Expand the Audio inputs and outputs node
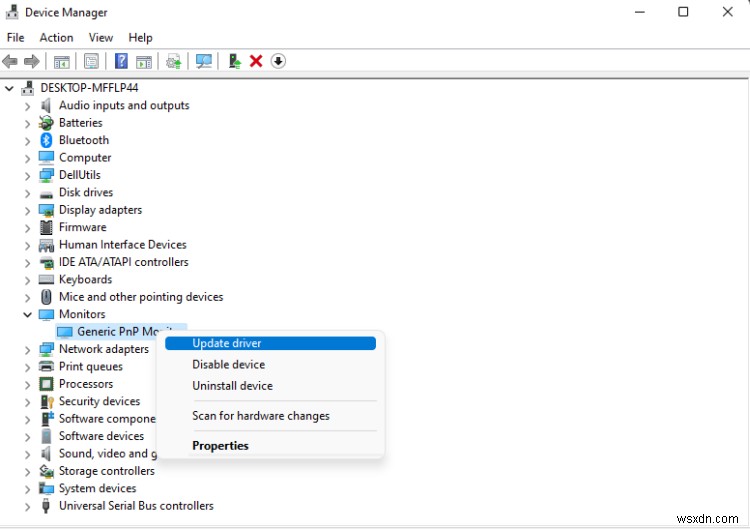750x529 pixels. point(27,106)
